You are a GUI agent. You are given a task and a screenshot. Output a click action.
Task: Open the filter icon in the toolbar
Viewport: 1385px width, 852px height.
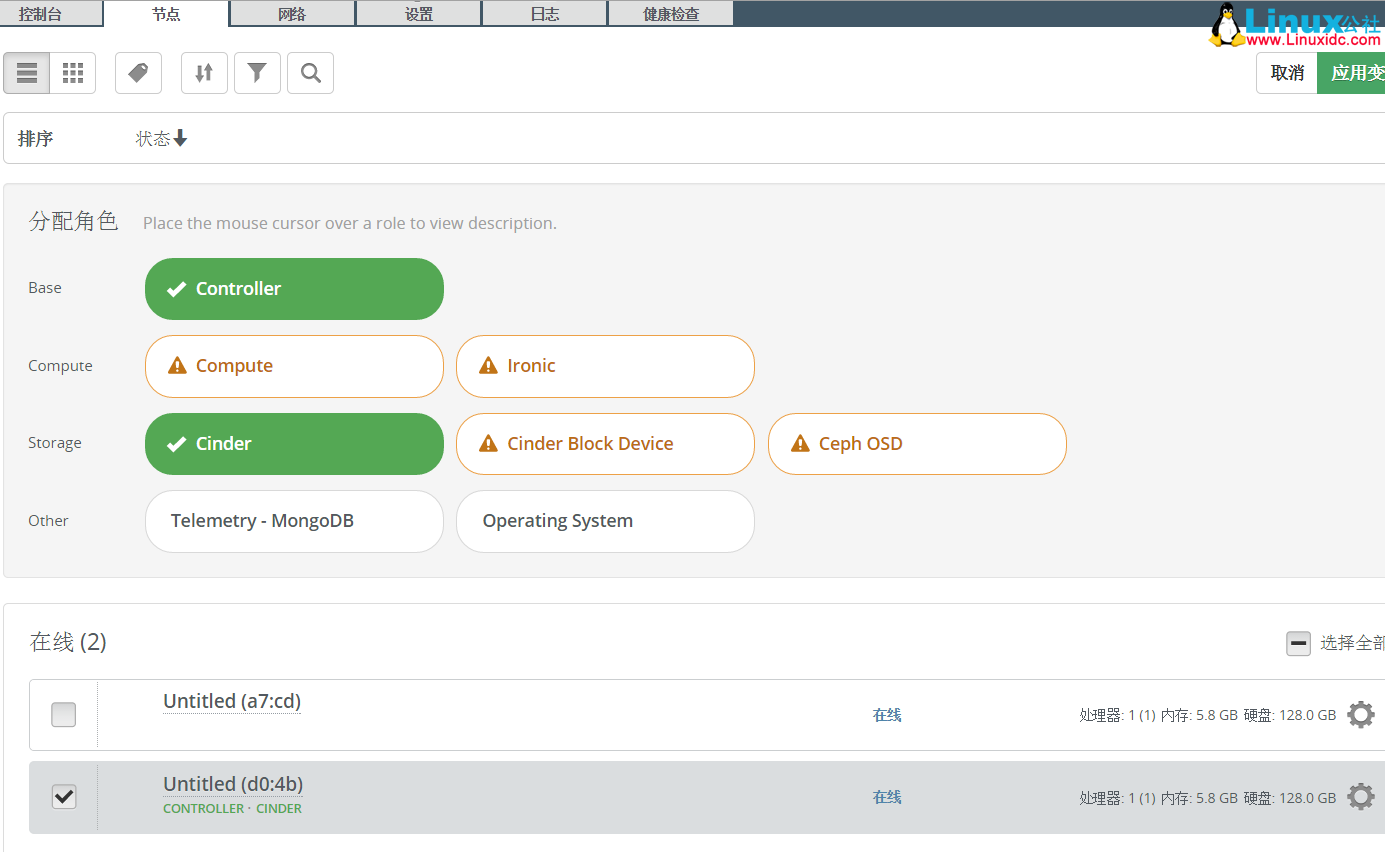[257, 72]
